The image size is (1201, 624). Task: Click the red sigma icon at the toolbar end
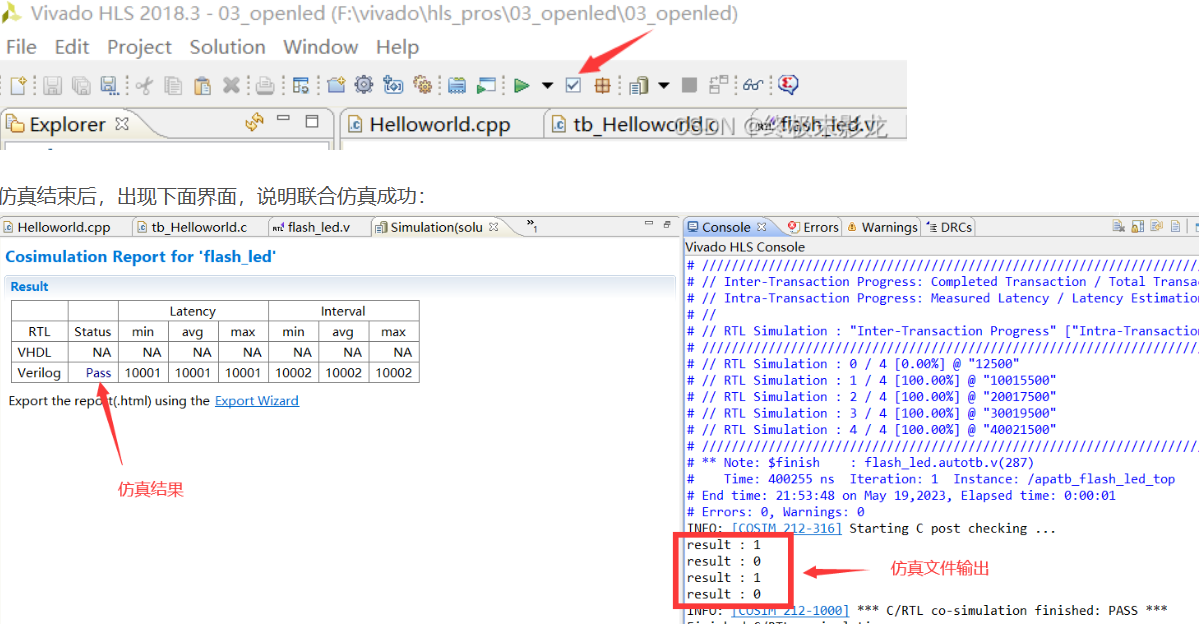(x=787, y=85)
